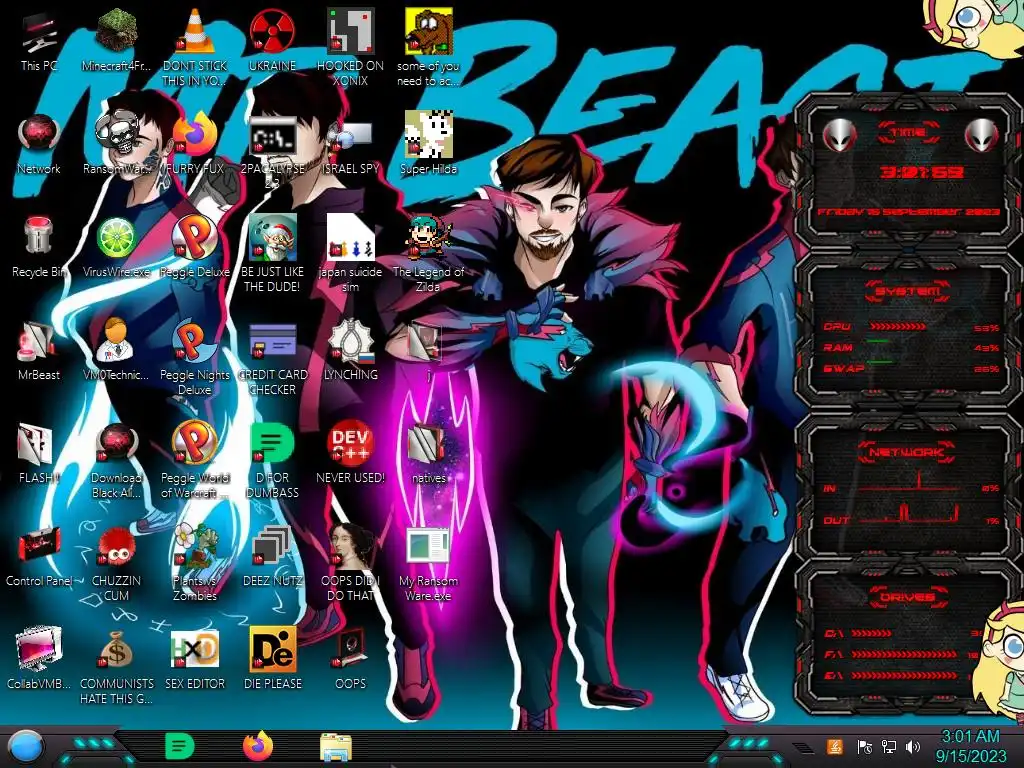Open the Download Black Ali... icon
Screen dimensions: 1024x768
click(x=116, y=444)
